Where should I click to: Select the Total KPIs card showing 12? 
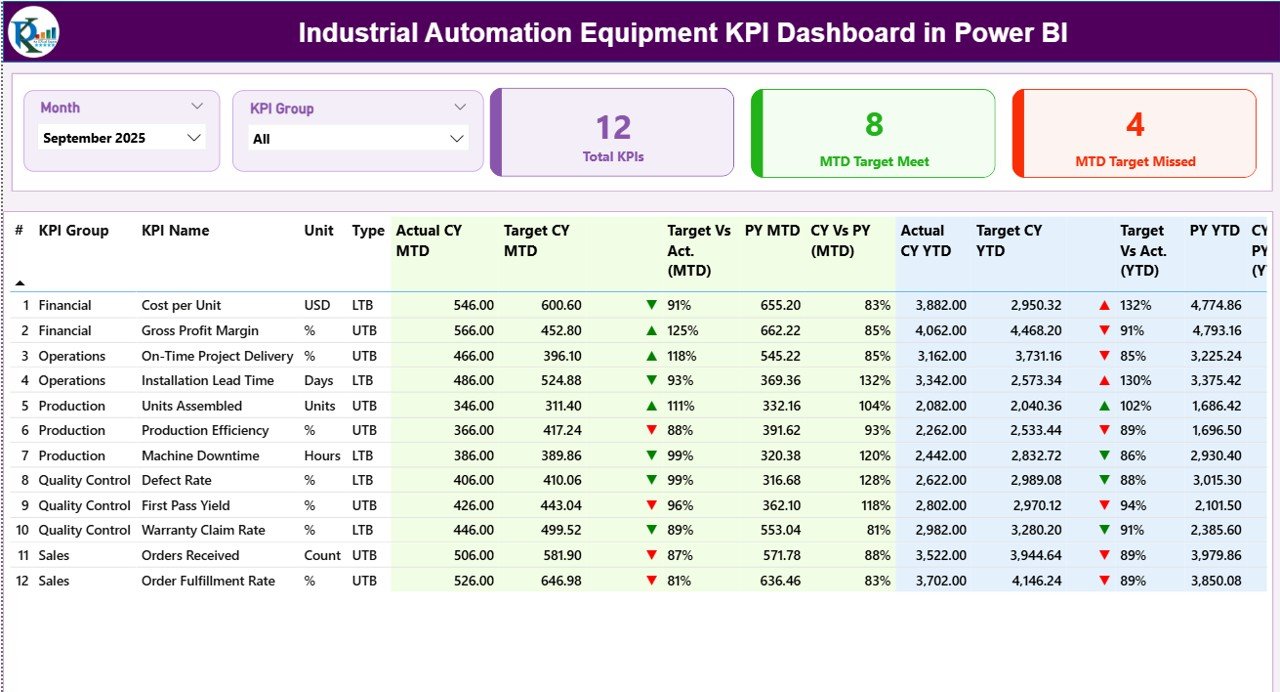click(x=612, y=133)
